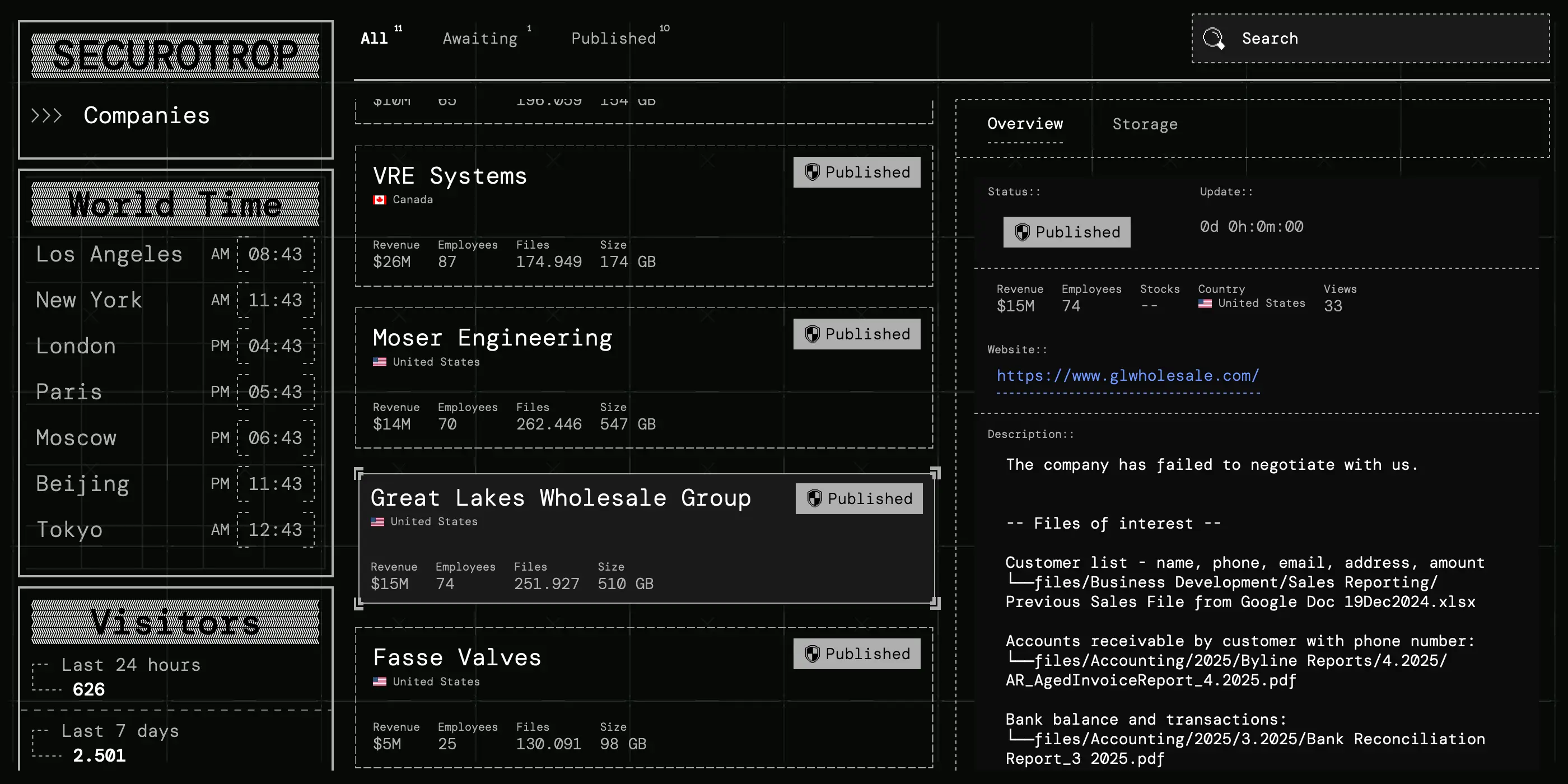The image size is (1568, 784).
Task: Click shield icon in Overview status badge
Action: (x=1022, y=232)
